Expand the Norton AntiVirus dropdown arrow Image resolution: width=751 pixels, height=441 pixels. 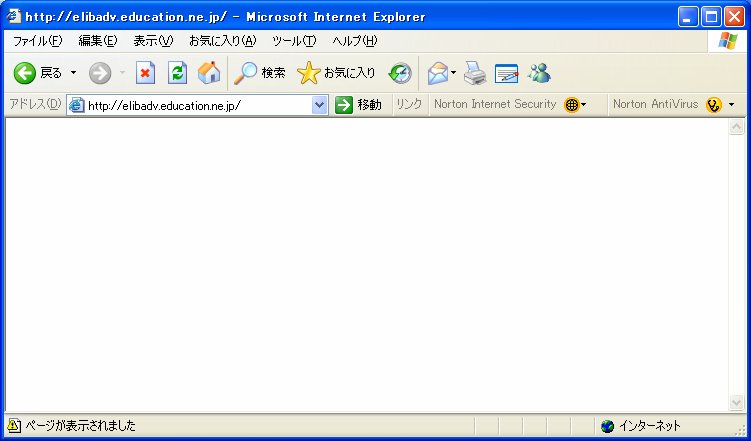pos(731,104)
